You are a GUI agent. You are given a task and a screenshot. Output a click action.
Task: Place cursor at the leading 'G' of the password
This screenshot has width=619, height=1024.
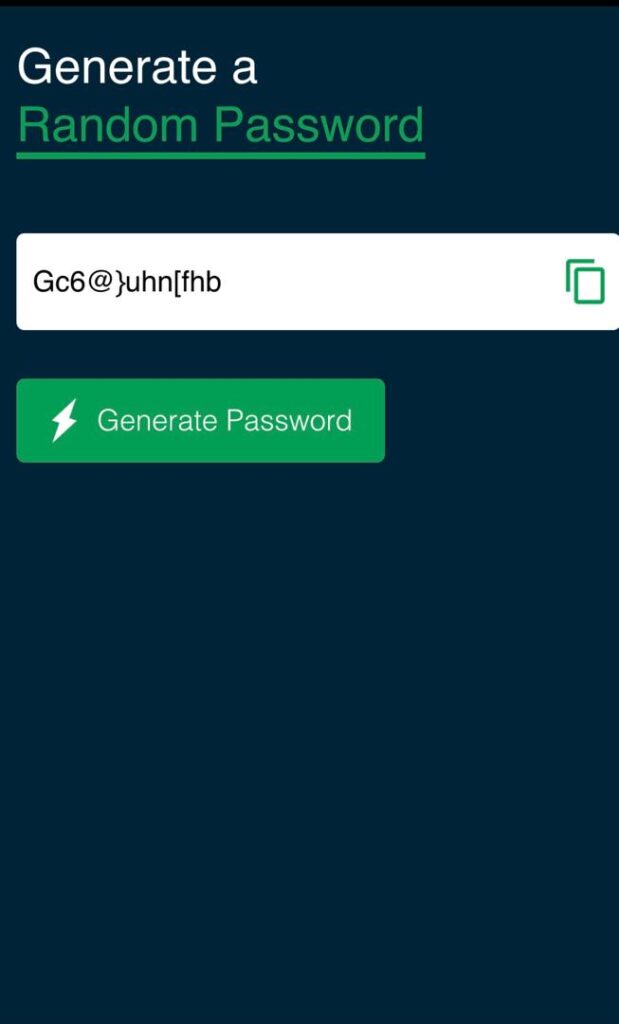click(42, 283)
